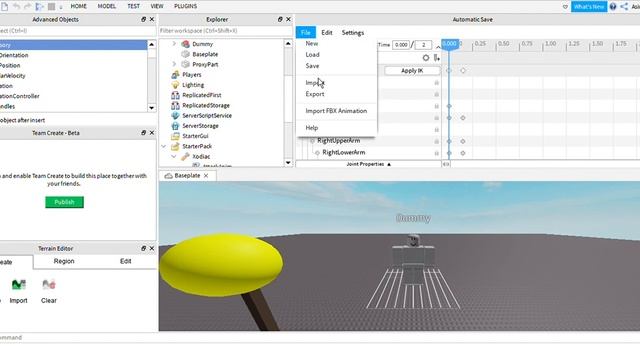
Task: Click the play test icon in the top bar
Action: point(40,7)
